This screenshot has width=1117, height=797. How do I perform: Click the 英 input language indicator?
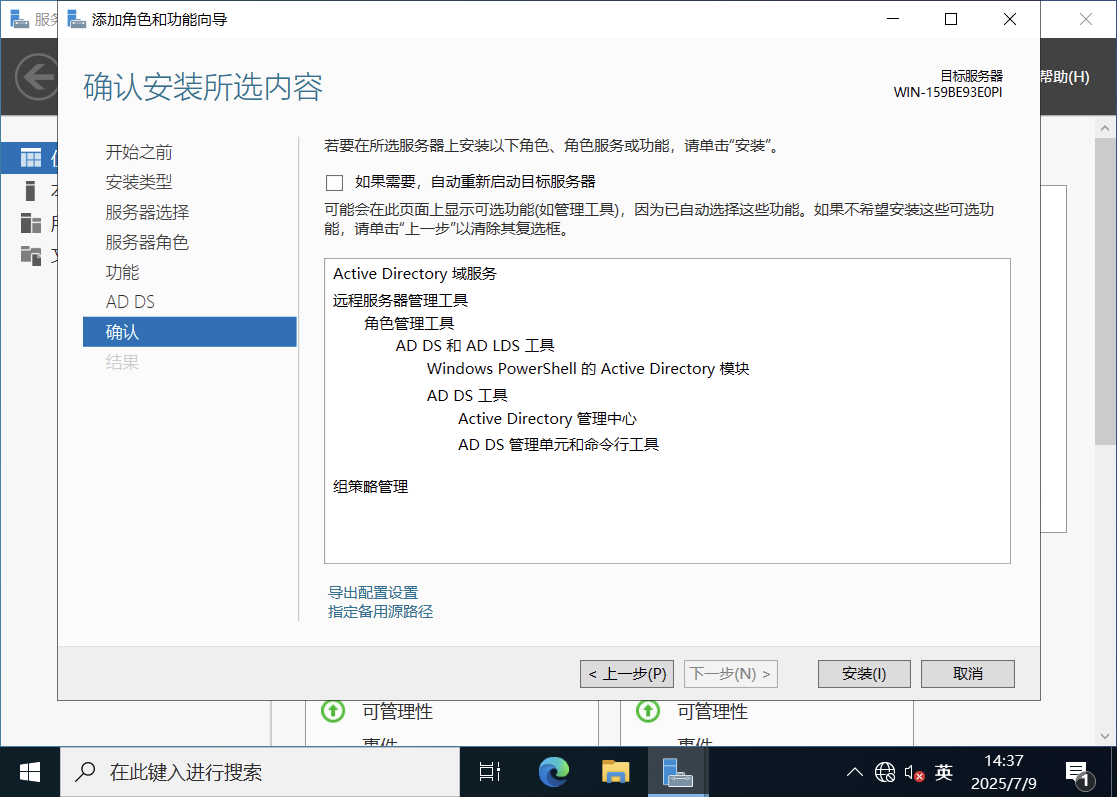click(944, 772)
